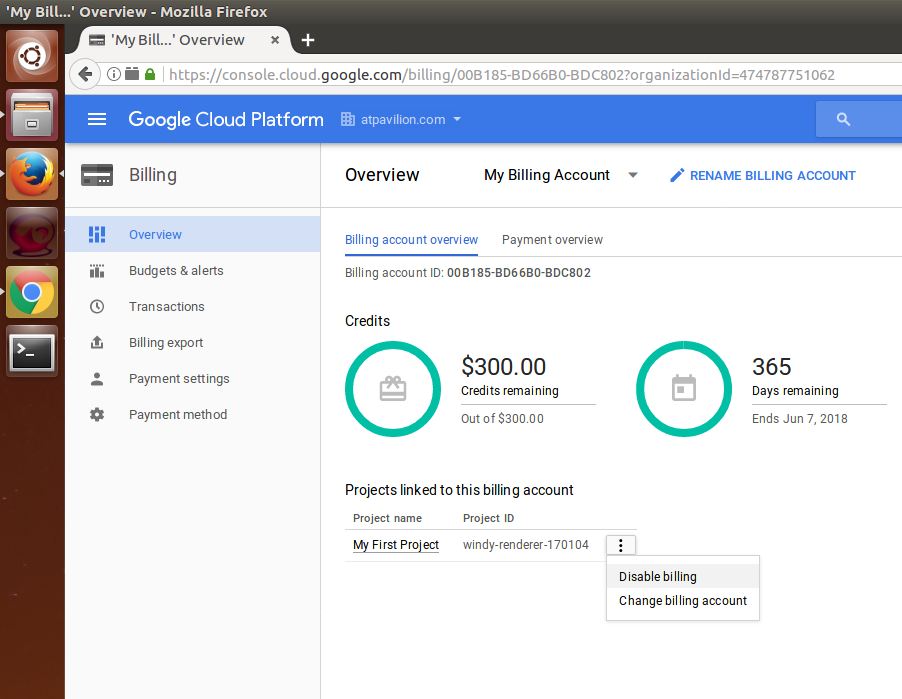Open Budgets & alerts page
This screenshot has width=902, height=699.
[x=193, y=270]
